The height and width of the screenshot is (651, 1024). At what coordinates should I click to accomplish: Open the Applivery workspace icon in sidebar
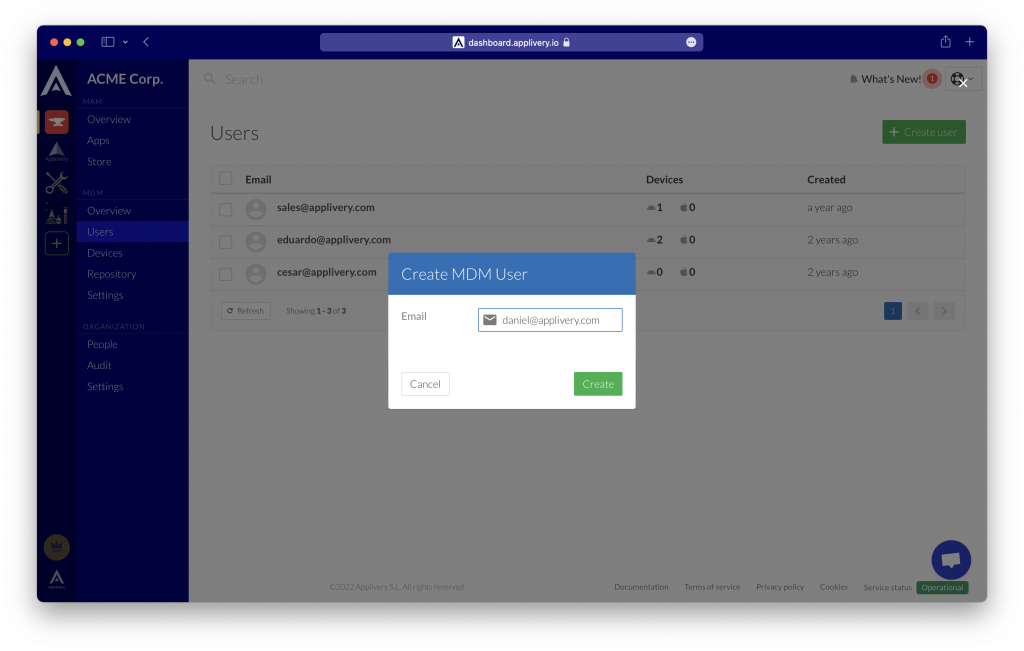click(57, 152)
